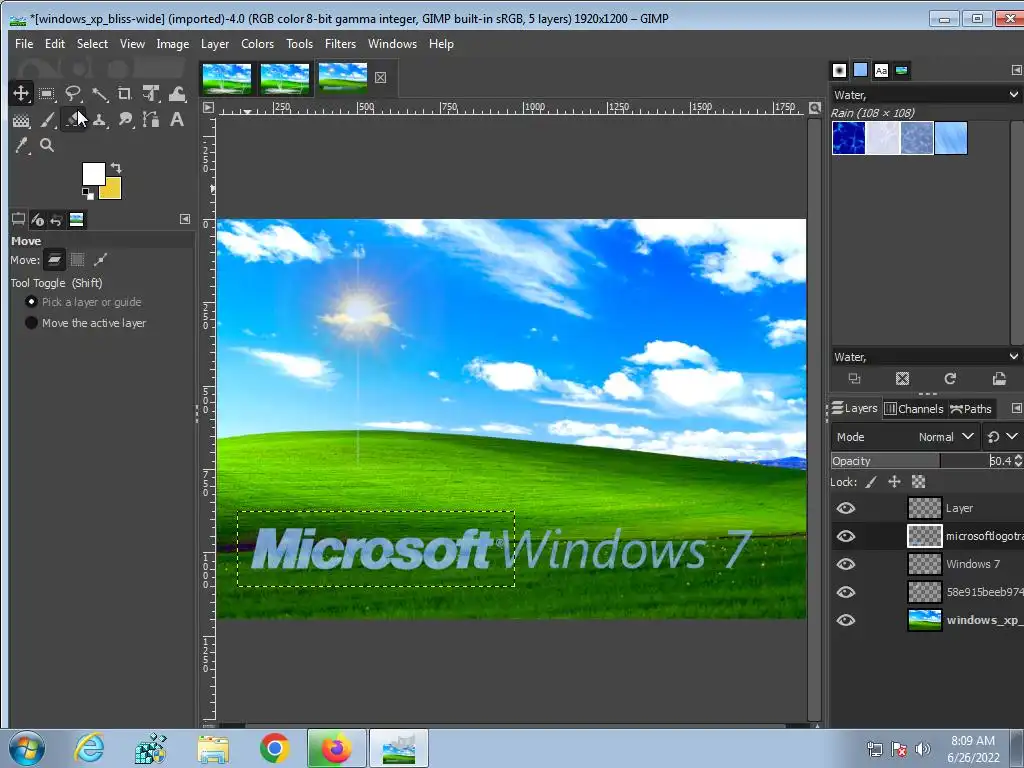Image resolution: width=1024 pixels, height=768 pixels.
Task: Select the Zoom magnifier tool
Action: [x=47, y=145]
